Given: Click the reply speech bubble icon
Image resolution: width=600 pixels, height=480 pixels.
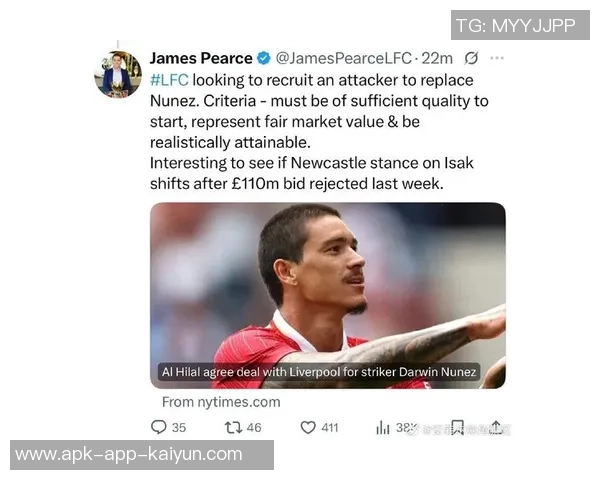Looking at the screenshot, I should pyautogui.click(x=158, y=427).
